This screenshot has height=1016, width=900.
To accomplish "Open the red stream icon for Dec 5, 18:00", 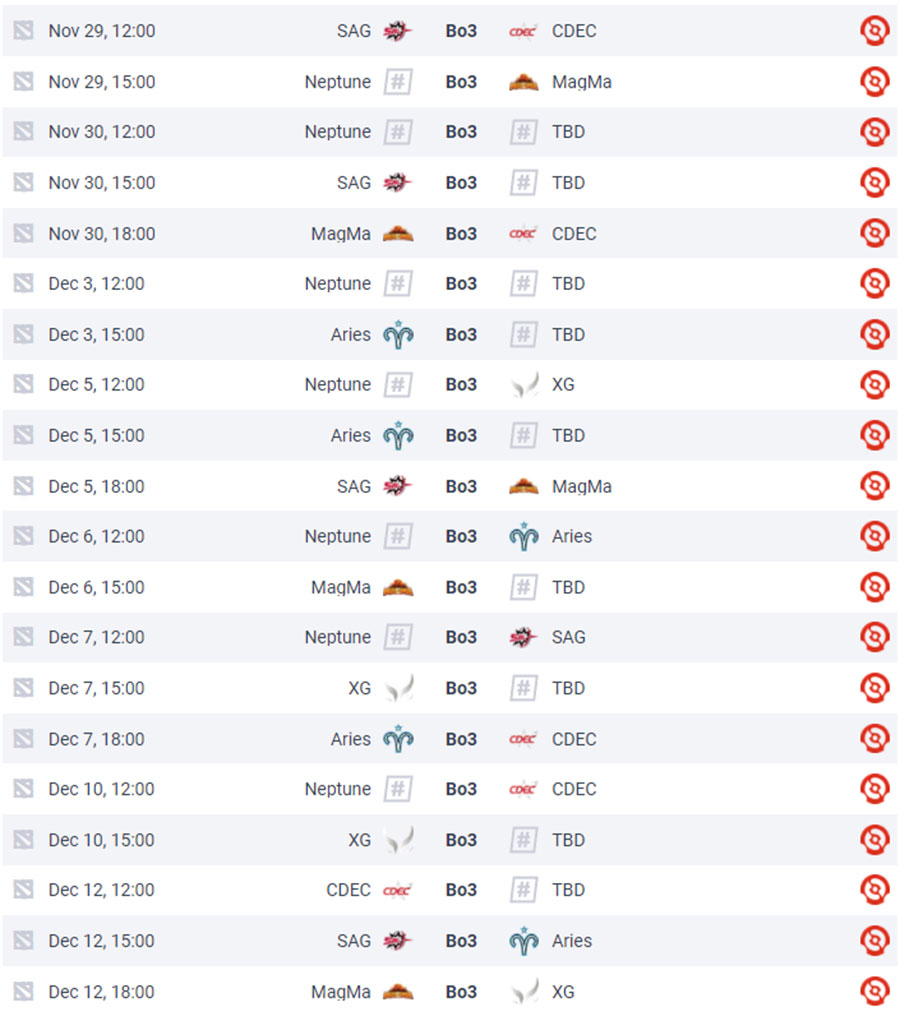I will click(x=874, y=485).
